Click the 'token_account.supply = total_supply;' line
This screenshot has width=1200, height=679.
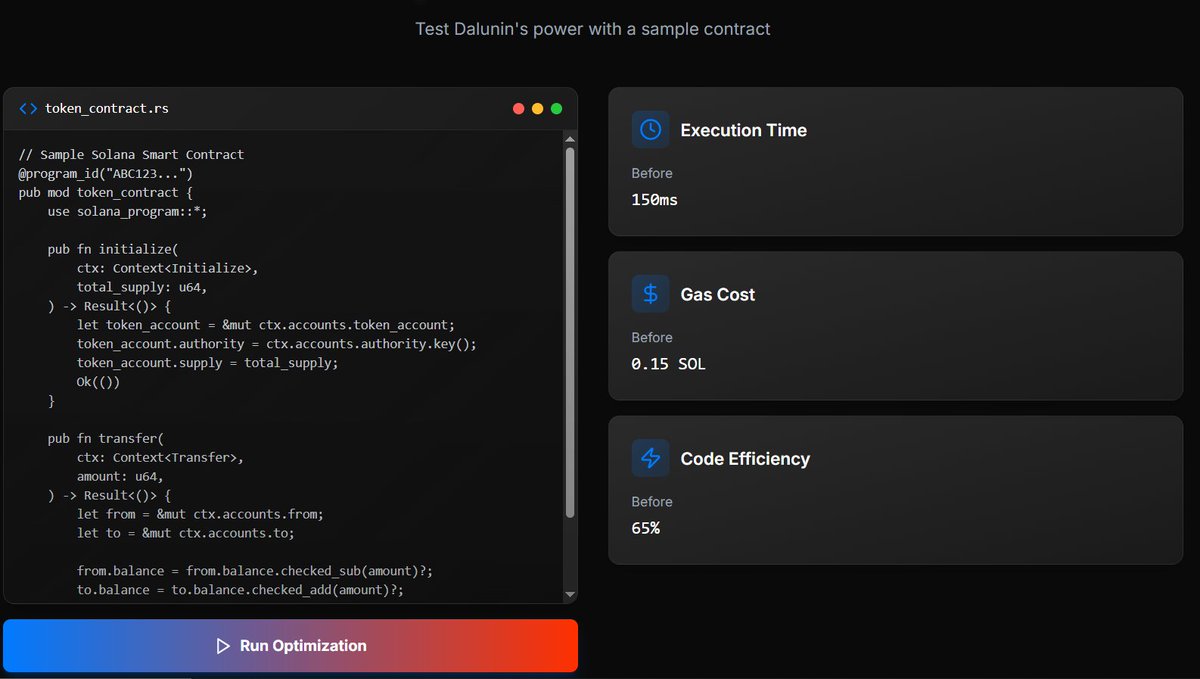pos(208,363)
